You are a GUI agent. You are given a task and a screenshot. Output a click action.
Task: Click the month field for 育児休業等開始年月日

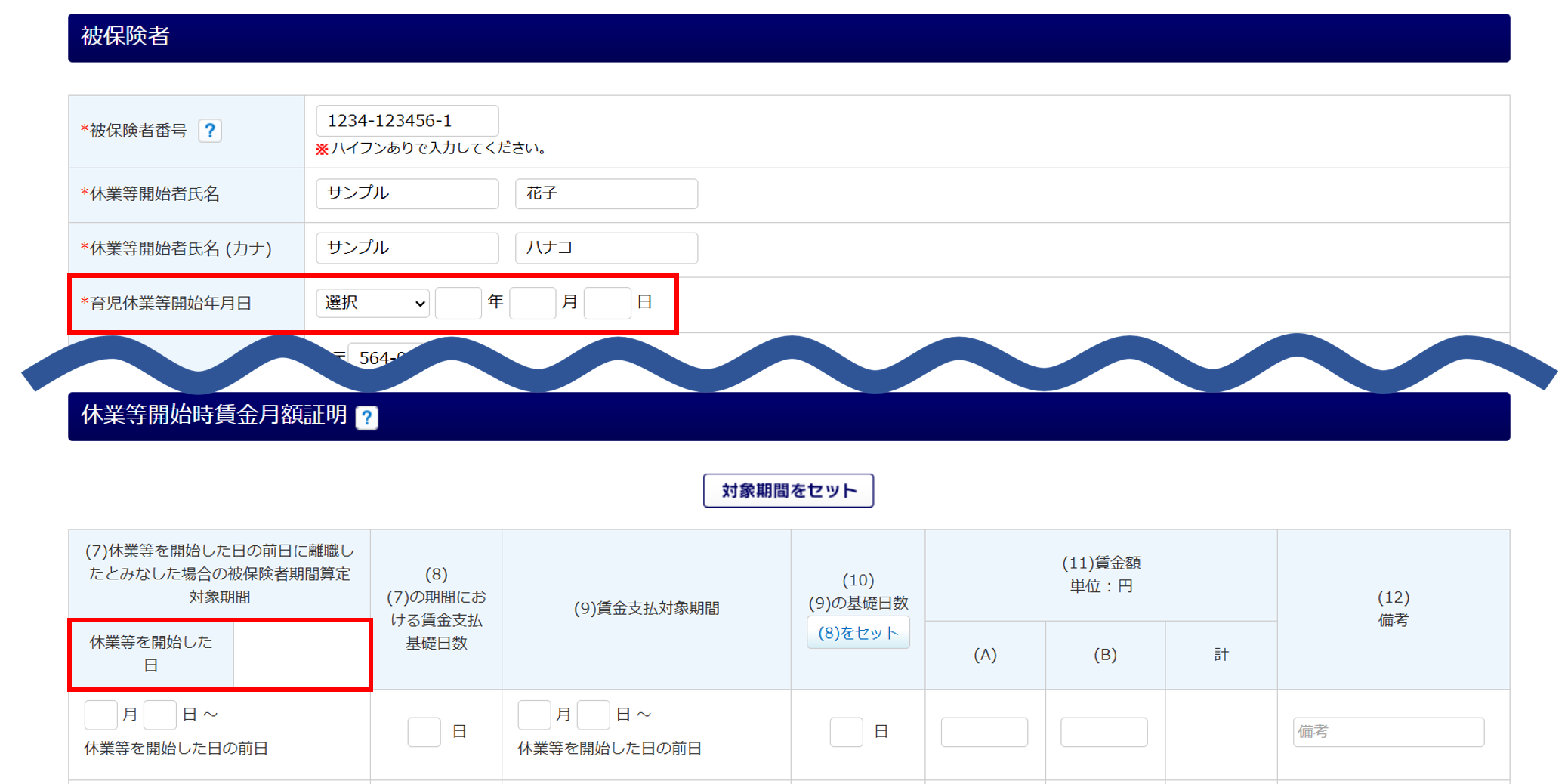tap(532, 303)
